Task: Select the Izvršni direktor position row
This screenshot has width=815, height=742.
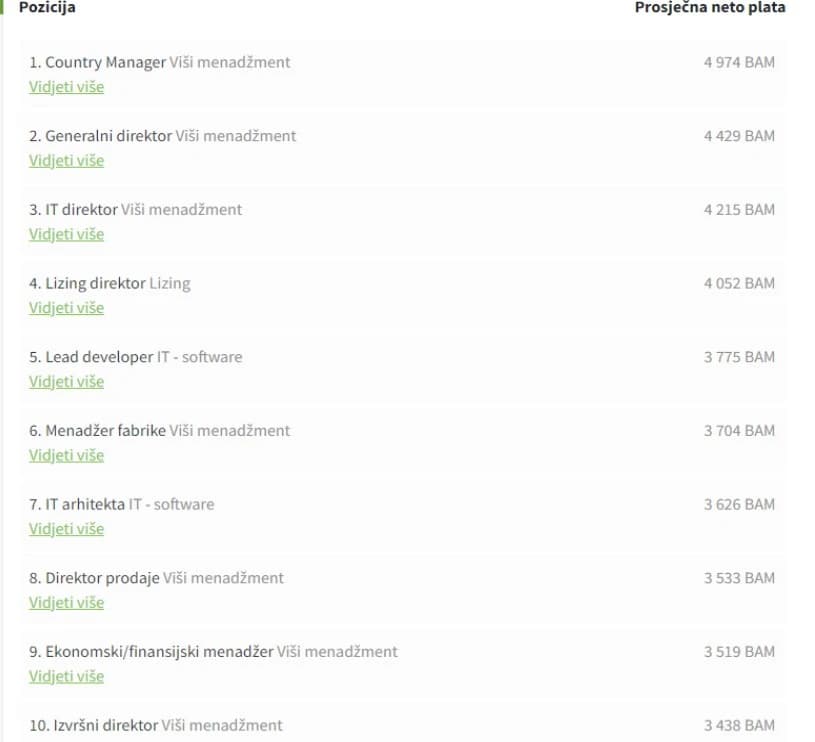Action: pyautogui.click(x=403, y=724)
